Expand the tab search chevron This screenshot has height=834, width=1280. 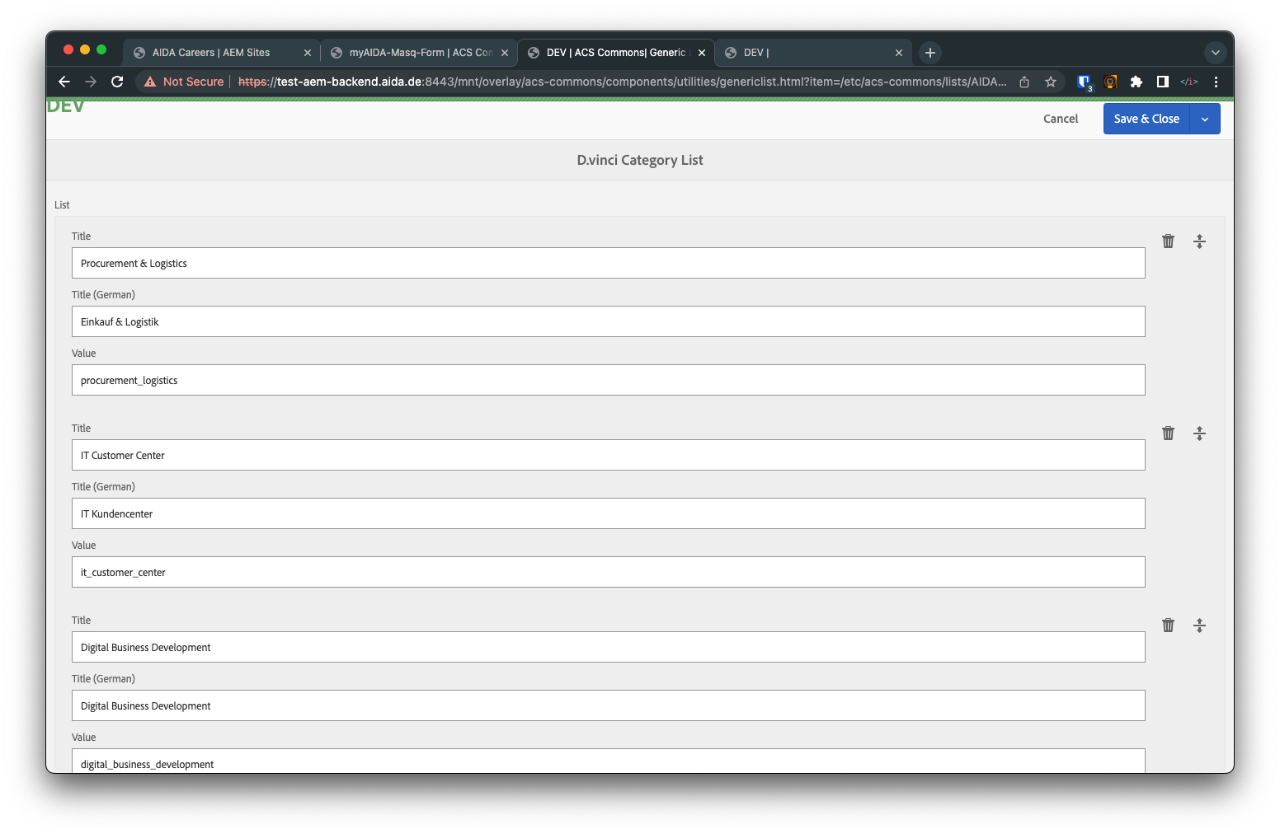tap(1215, 53)
